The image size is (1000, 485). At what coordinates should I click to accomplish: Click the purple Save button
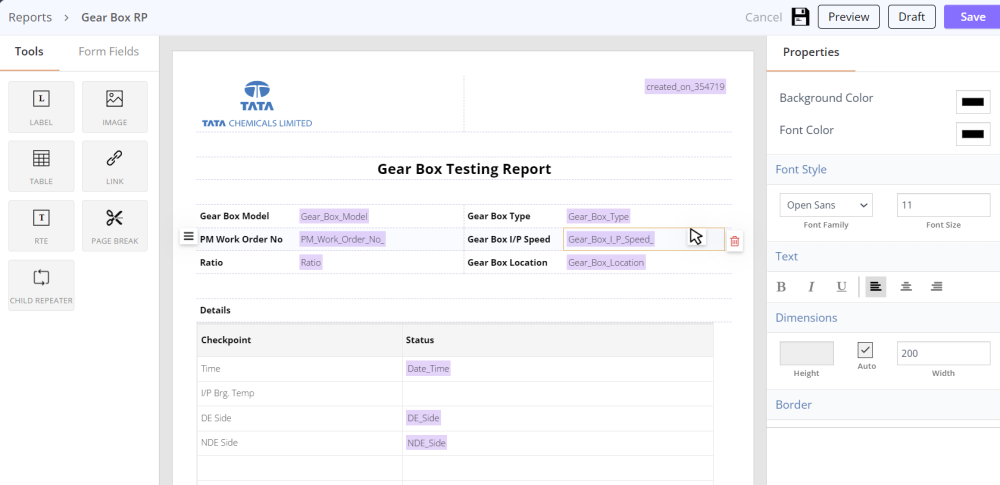point(973,17)
